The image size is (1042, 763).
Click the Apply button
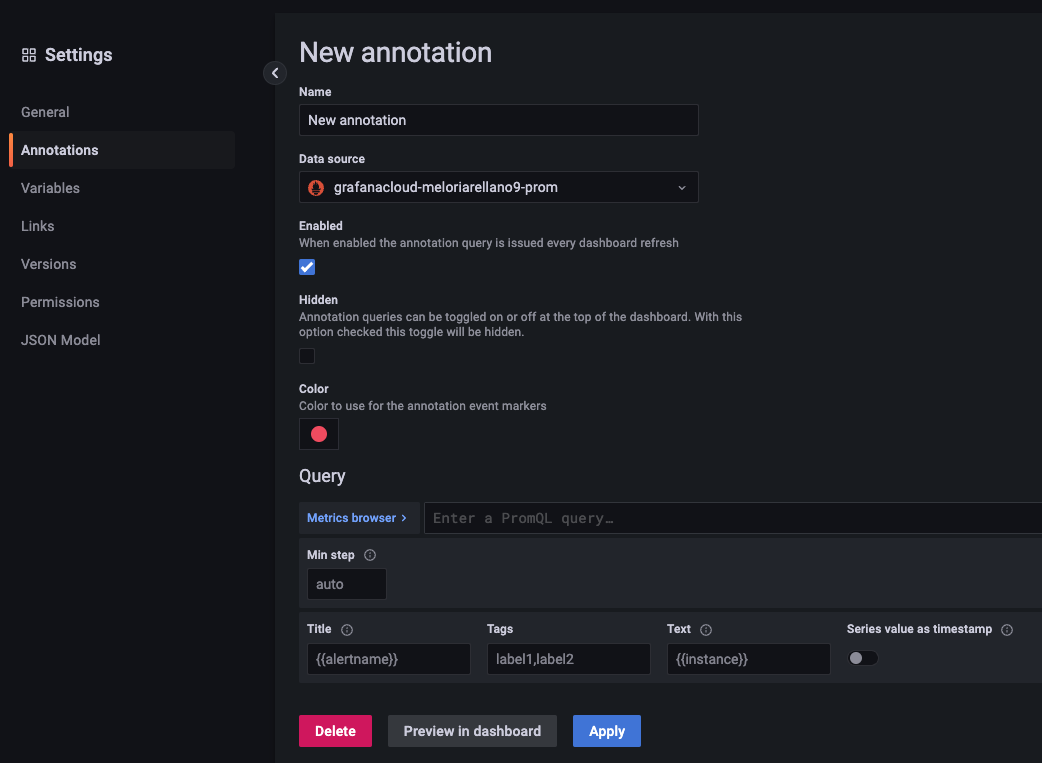tap(607, 731)
